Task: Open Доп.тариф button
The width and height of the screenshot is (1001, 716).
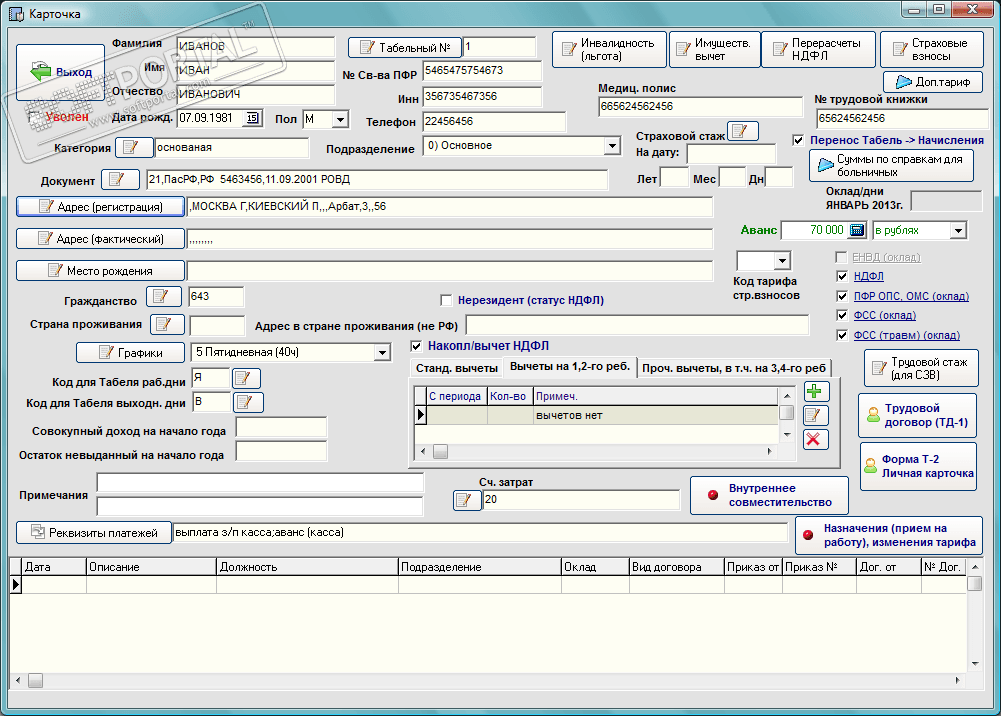Action: [x=933, y=82]
